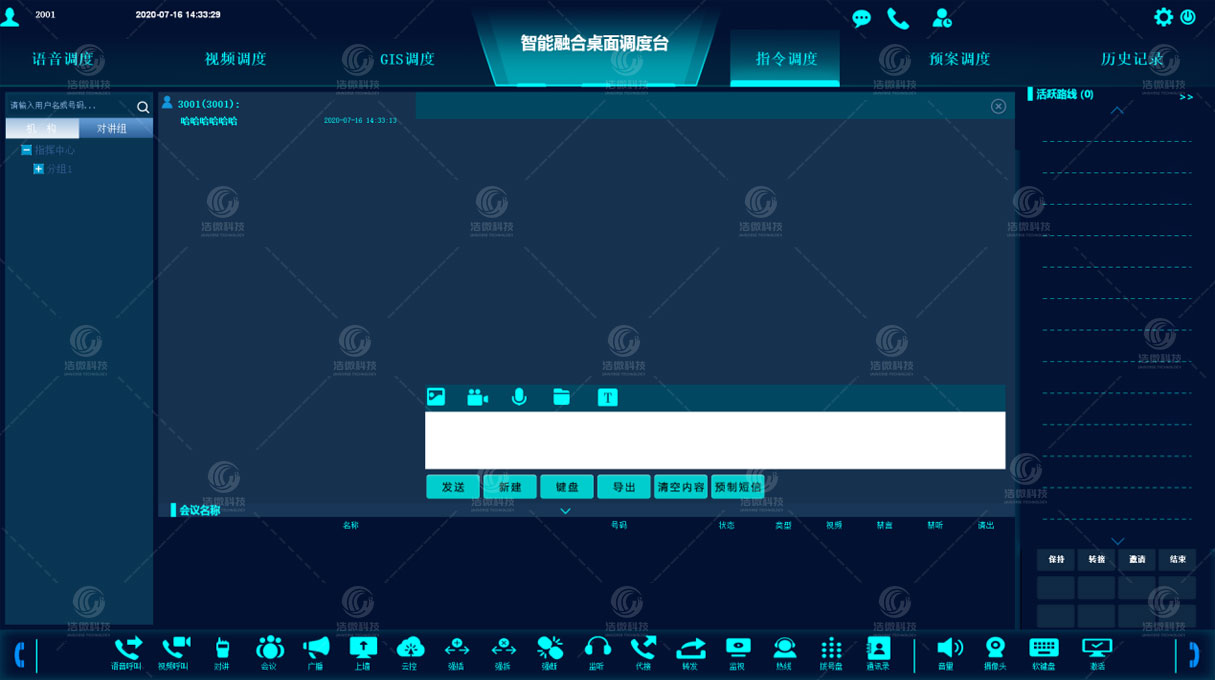Click the 音量 volume speaker icon
Screen dimensions: 1215x680
coord(948,649)
